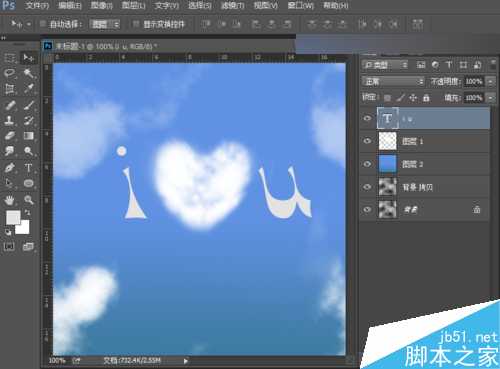Image resolution: width=500 pixels, height=369 pixels.
Task: Click the opacity 100% field
Action: [474, 81]
